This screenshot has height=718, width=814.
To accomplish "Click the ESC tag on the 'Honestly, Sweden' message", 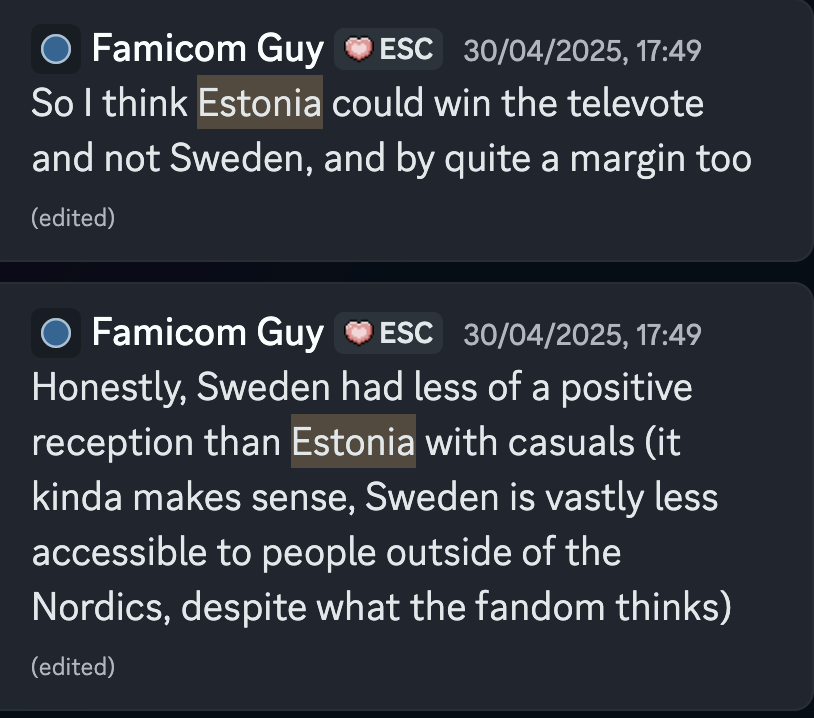I will tap(390, 332).
